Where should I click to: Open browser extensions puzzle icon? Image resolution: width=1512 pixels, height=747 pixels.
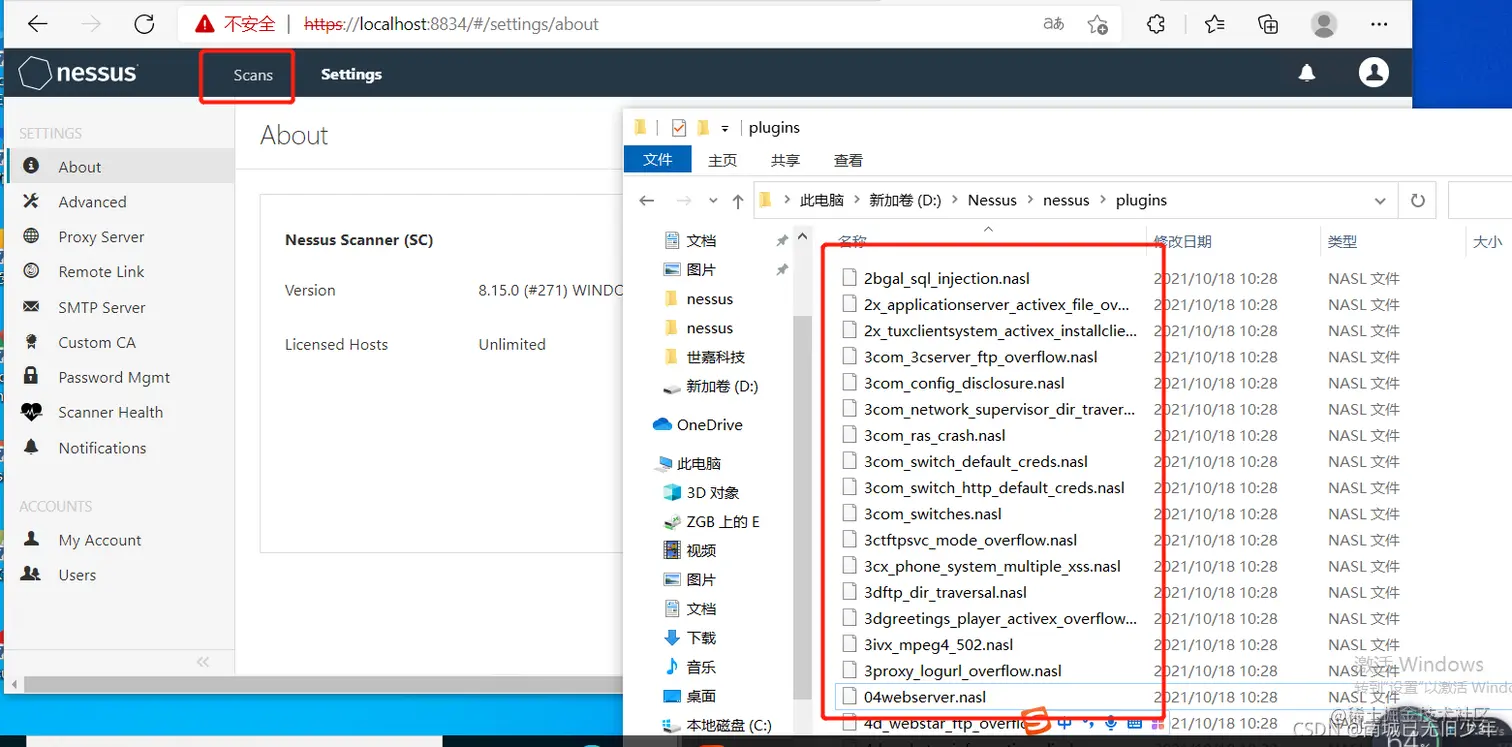1156,24
